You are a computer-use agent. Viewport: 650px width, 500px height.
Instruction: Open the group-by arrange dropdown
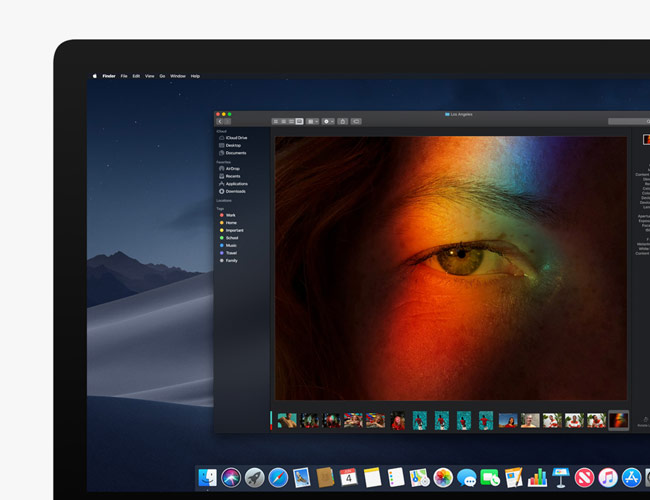(313, 121)
